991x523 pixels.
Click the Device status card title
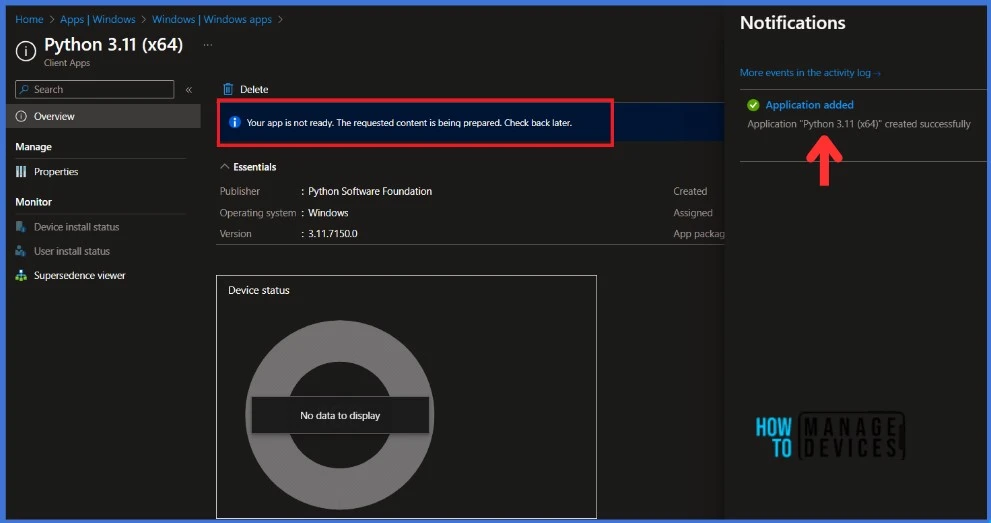pyautogui.click(x=258, y=291)
